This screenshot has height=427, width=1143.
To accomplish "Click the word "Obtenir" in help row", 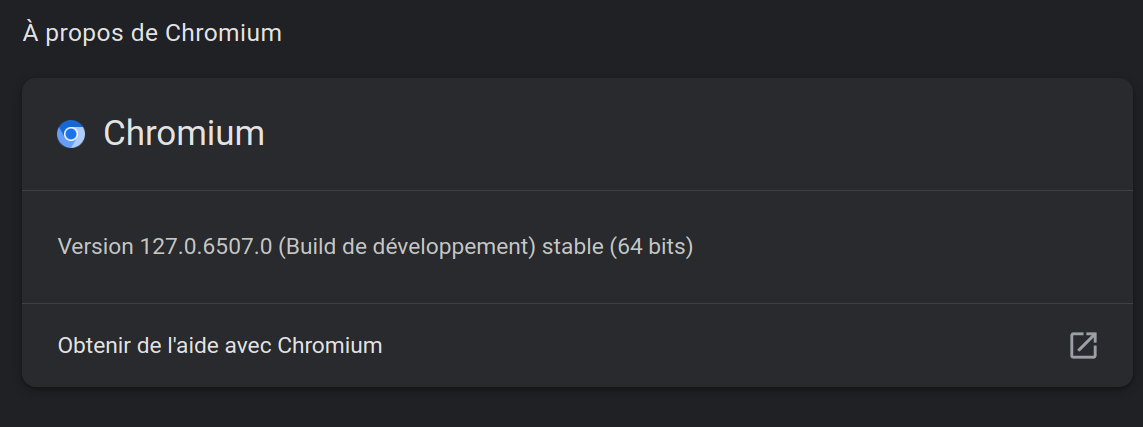I will pyautogui.click(x=95, y=345).
